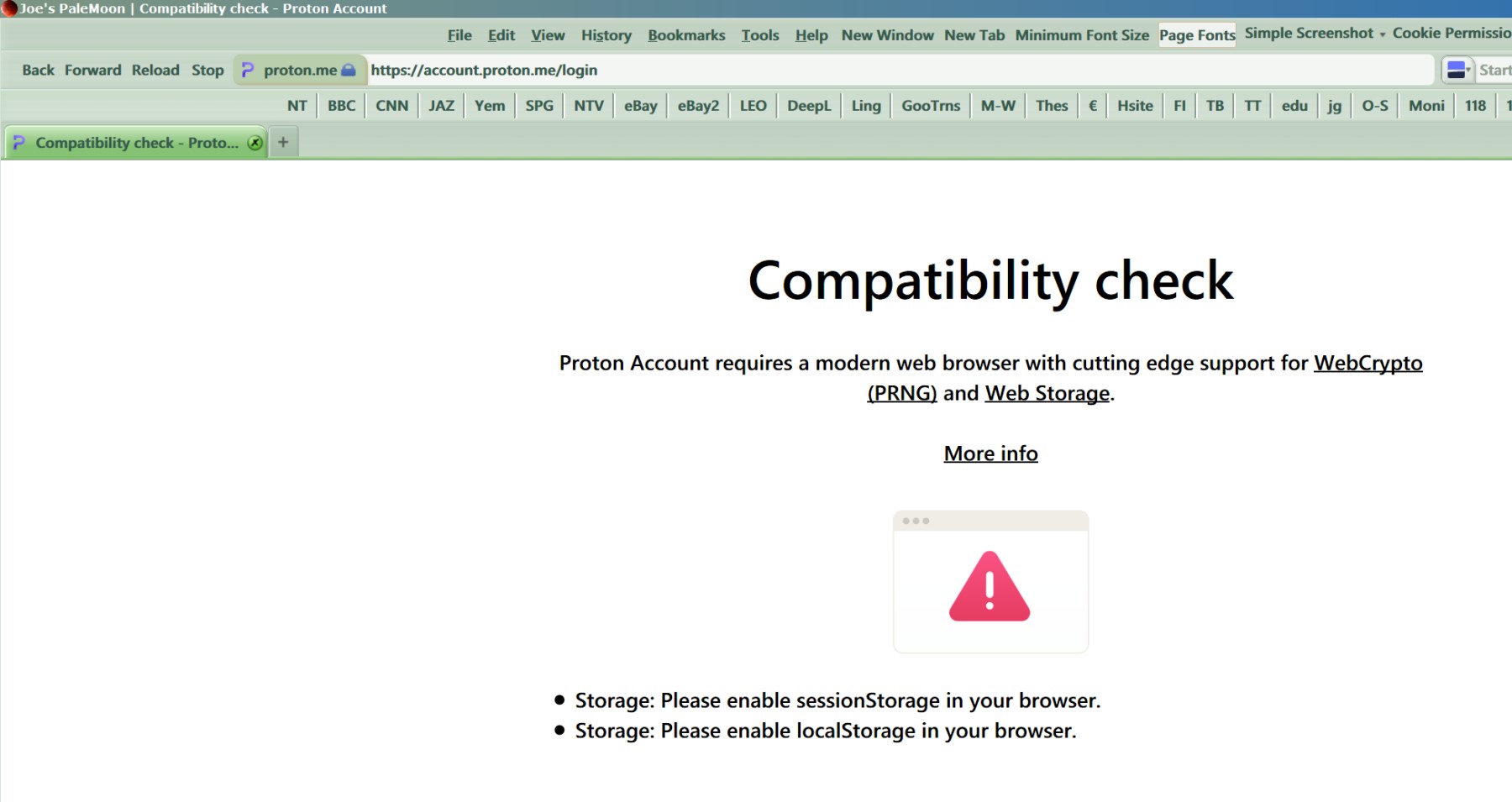
Task: Click the red warning triangle illustration
Action: 990,586
